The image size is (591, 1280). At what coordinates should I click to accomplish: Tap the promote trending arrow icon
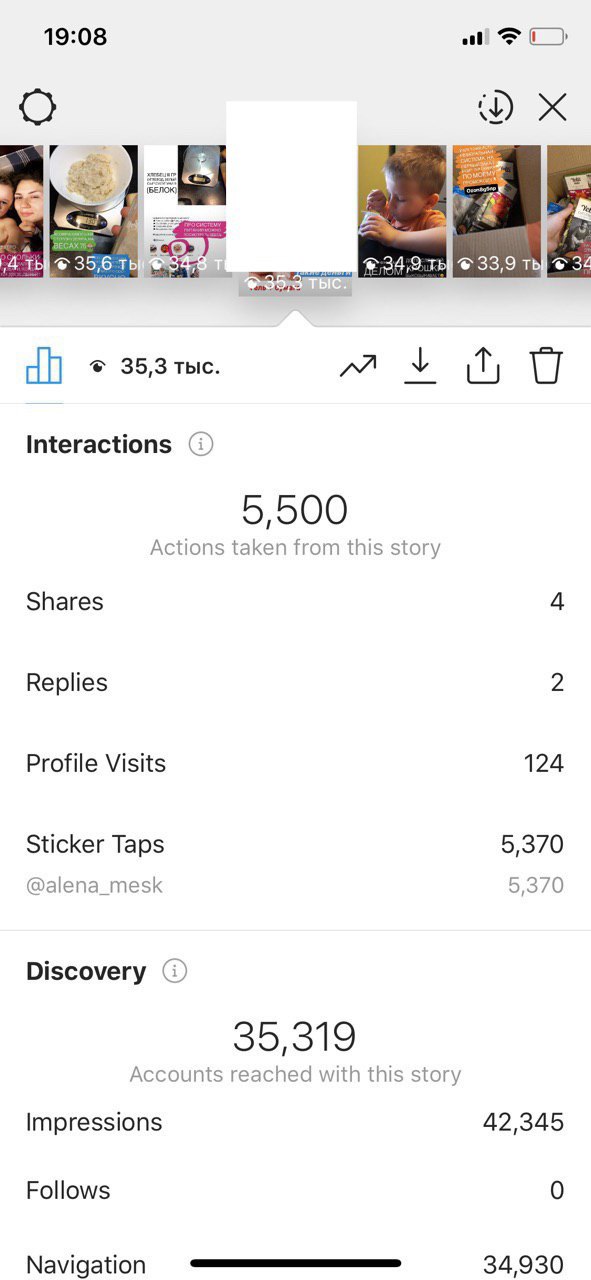[358, 367]
